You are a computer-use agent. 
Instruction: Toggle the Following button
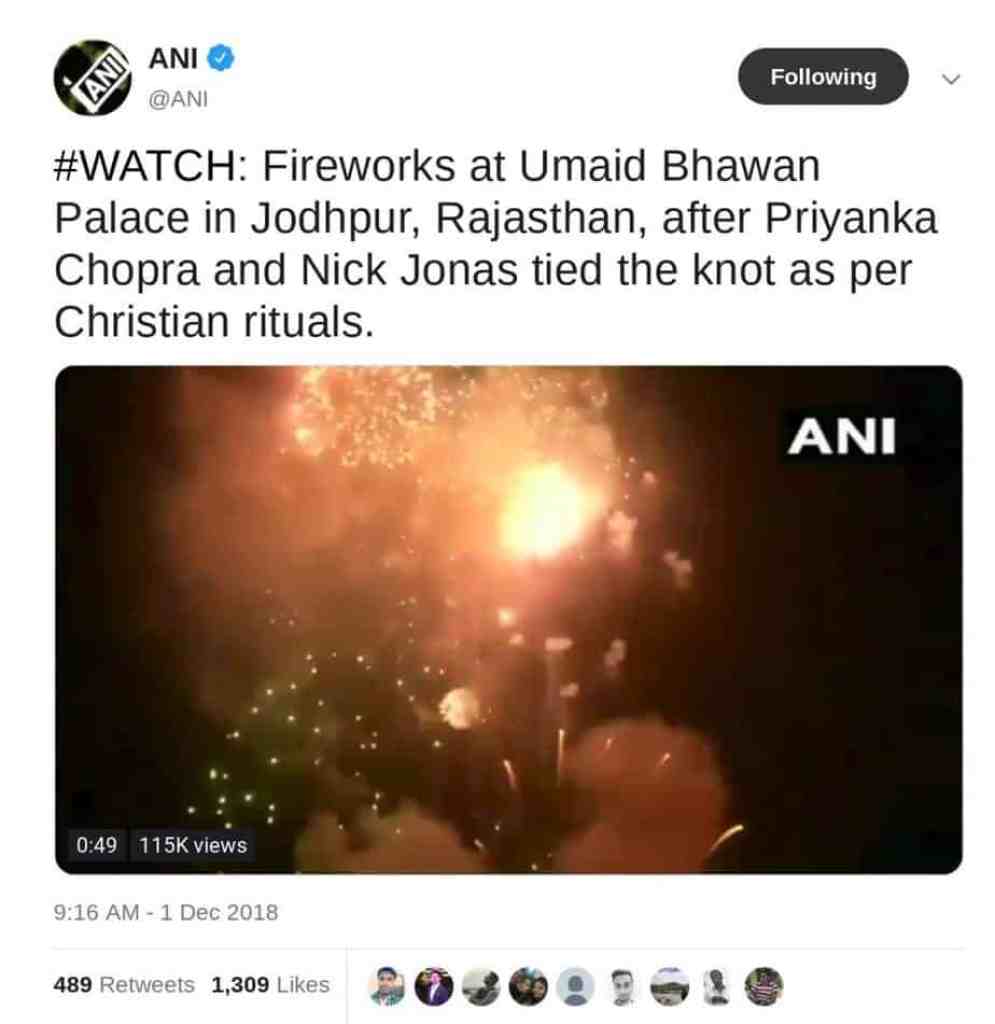coord(823,76)
